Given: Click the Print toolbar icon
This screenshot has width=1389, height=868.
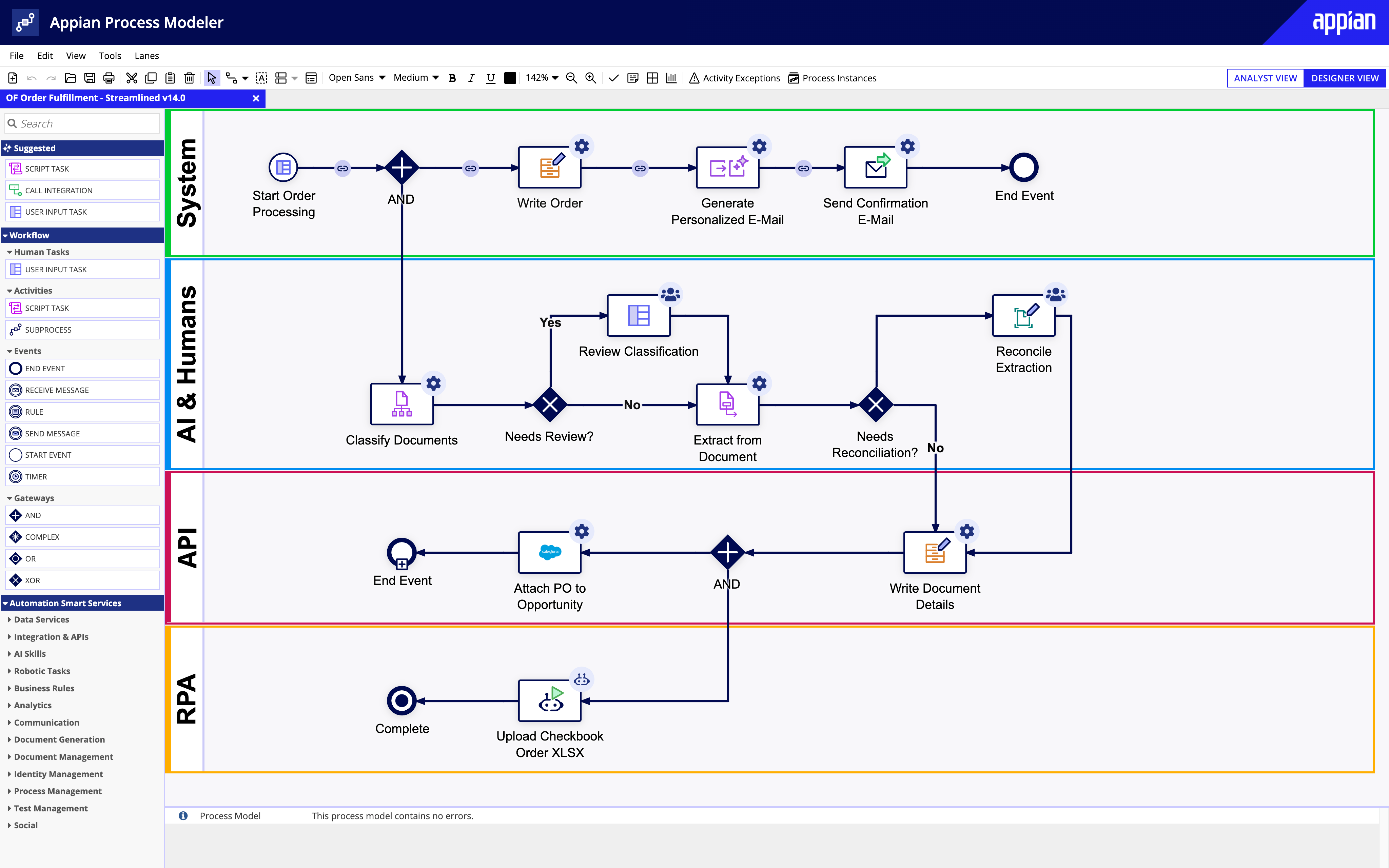Looking at the screenshot, I should pyautogui.click(x=109, y=78).
